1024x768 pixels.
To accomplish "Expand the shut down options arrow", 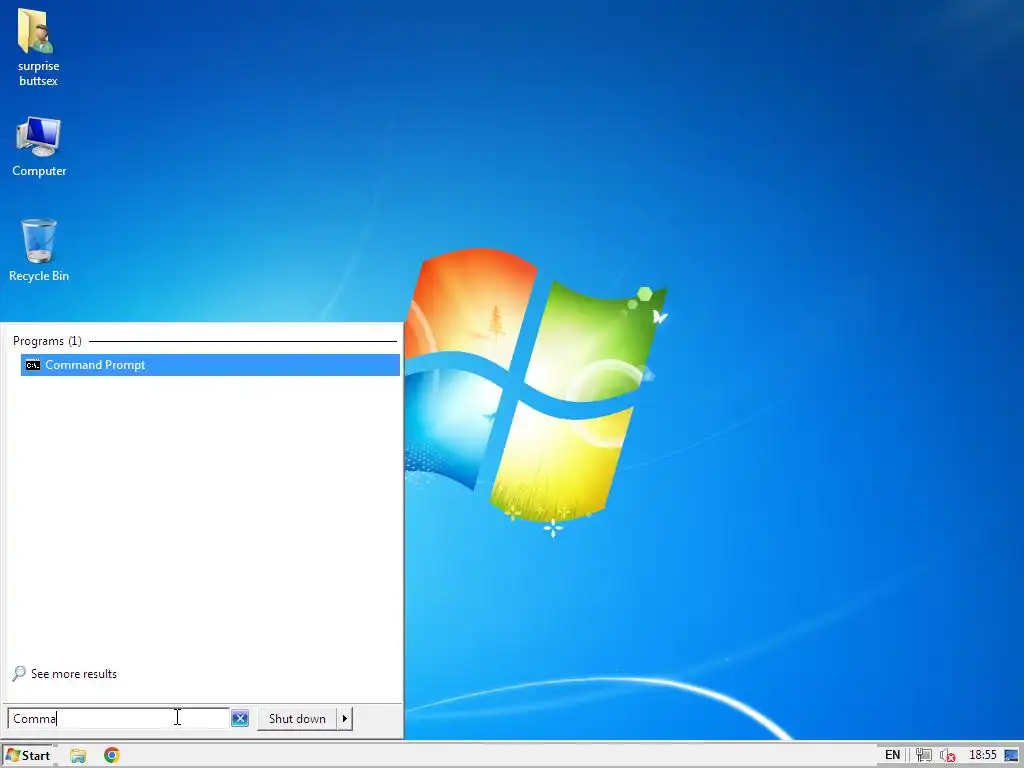I will coord(345,718).
